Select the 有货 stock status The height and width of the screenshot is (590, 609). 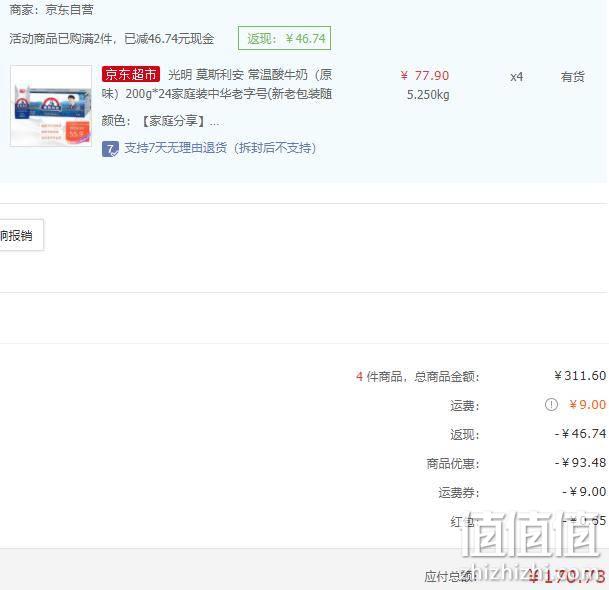(x=572, y=77)
